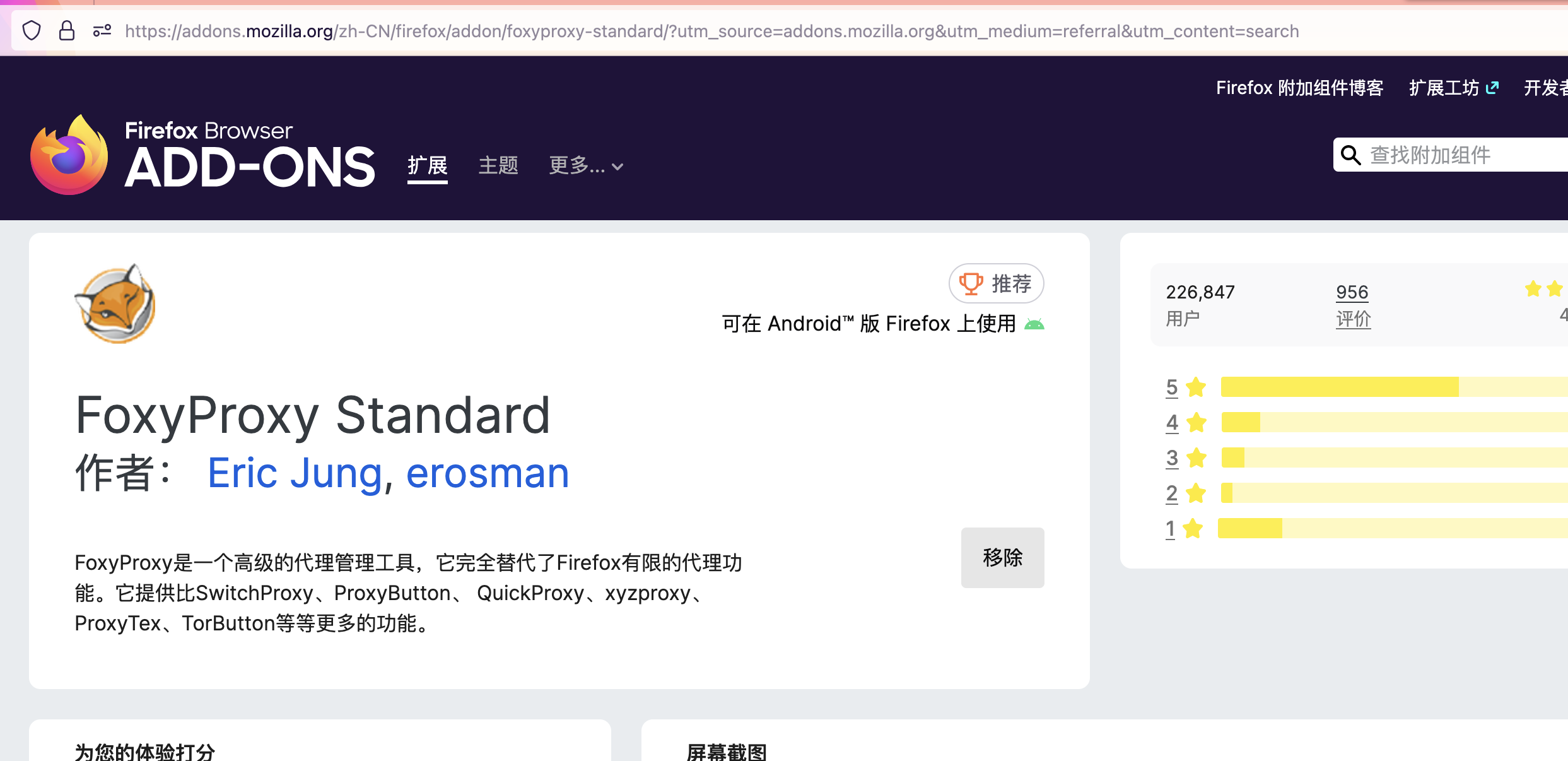Click the tracking protection shield icon

coord(32,31)
